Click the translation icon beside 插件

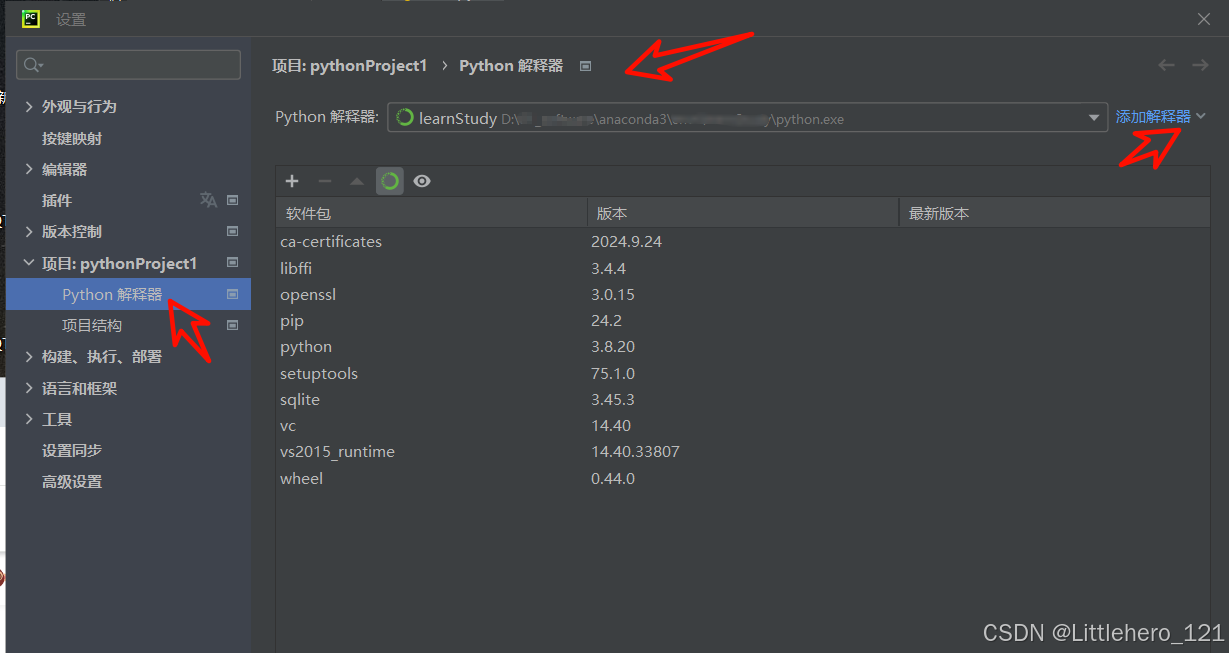coord(208,200)
